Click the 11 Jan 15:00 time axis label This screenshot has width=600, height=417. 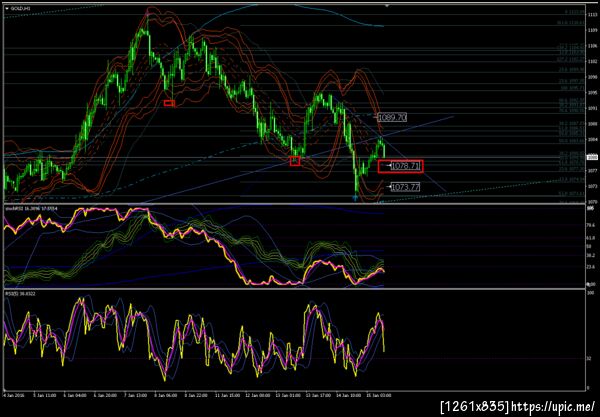point(227,395)
